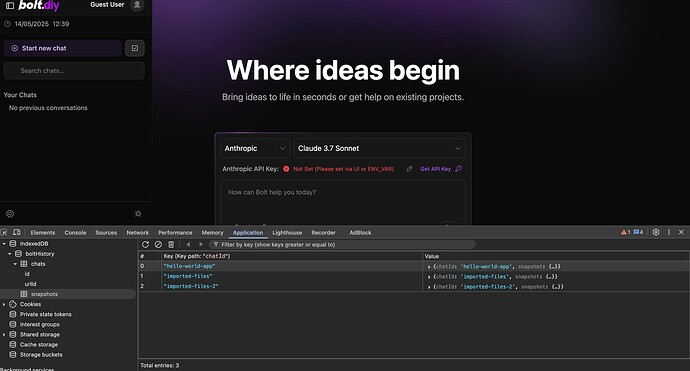The height and width of the screenshot is (371, 690).
Task: Click the clock icon beside the date
Action: [7, 24]
